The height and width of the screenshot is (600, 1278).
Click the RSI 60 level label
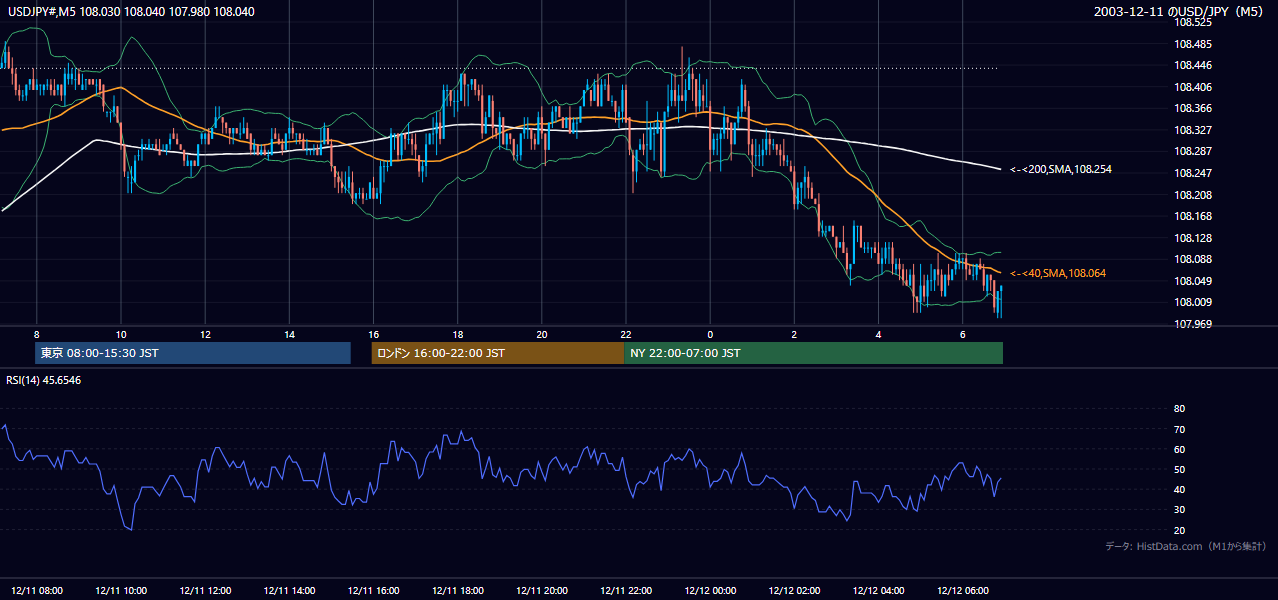pyautogui.click(x=1179, y=449)
